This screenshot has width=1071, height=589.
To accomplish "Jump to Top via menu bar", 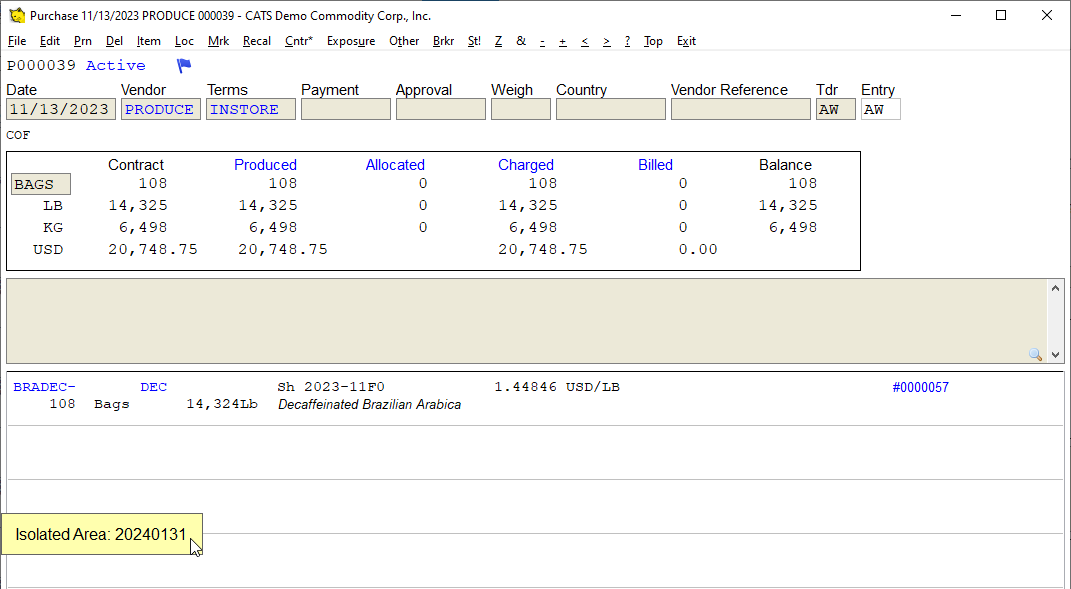I will coord(653,41).
